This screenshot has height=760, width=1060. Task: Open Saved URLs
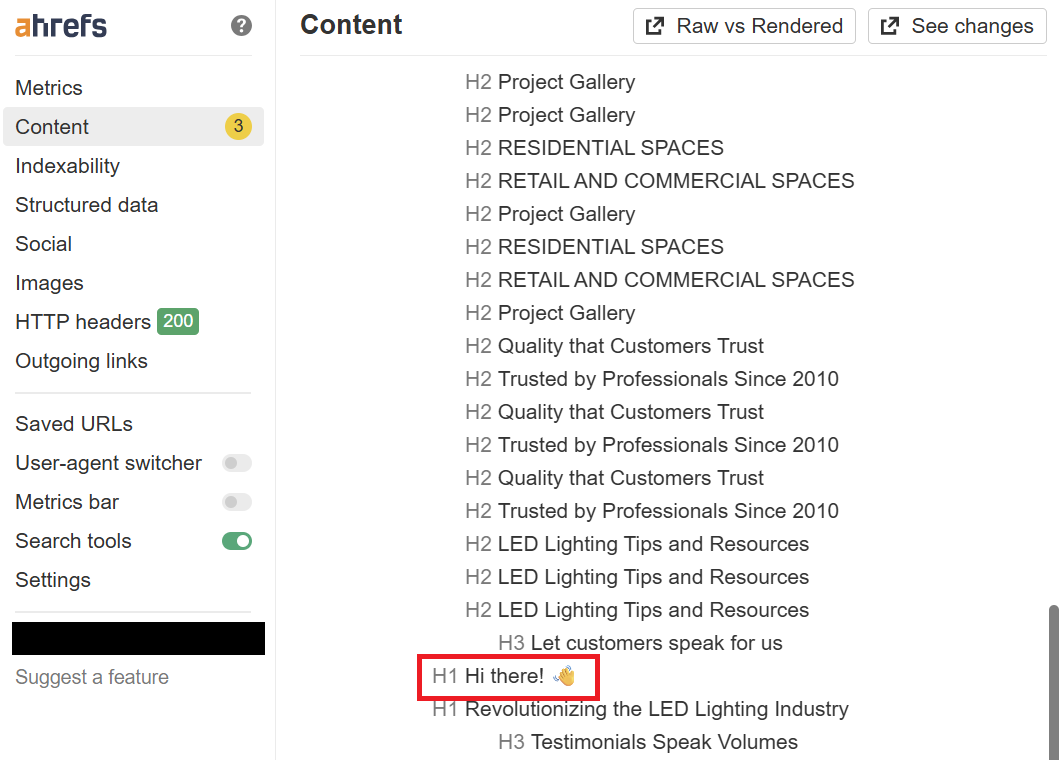tap(74, 424)
